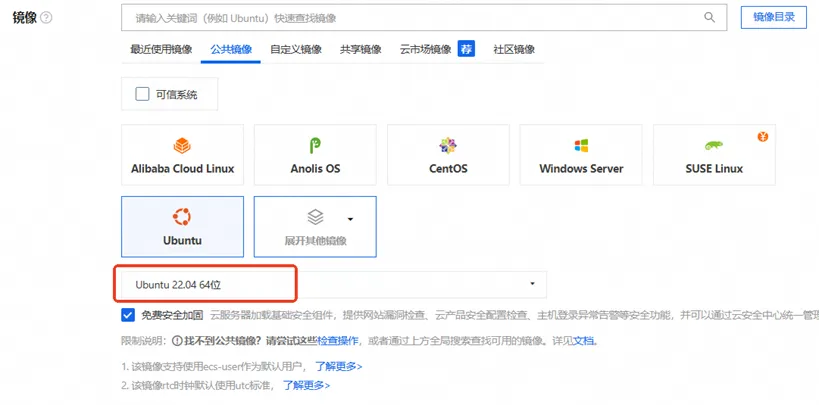Click the paid ¥ badge on SUSE Linux
This screenshot has height=405, width=819.
(763, 137)
